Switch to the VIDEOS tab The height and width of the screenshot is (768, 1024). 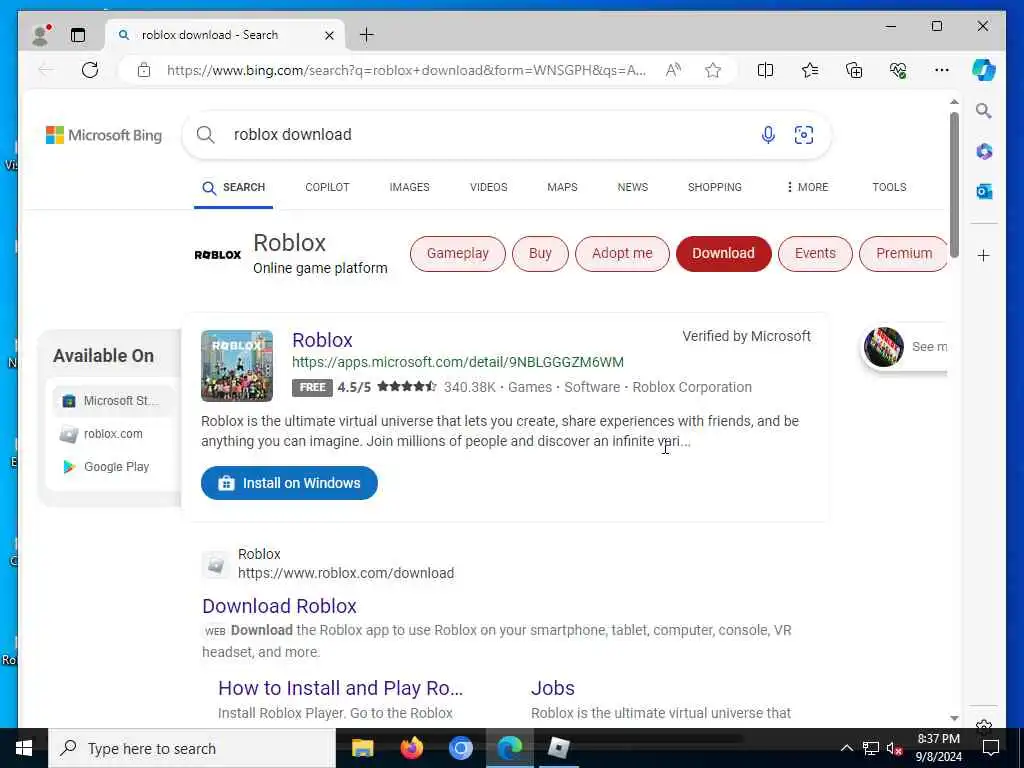pyautogui.click(x=488, y=187)
